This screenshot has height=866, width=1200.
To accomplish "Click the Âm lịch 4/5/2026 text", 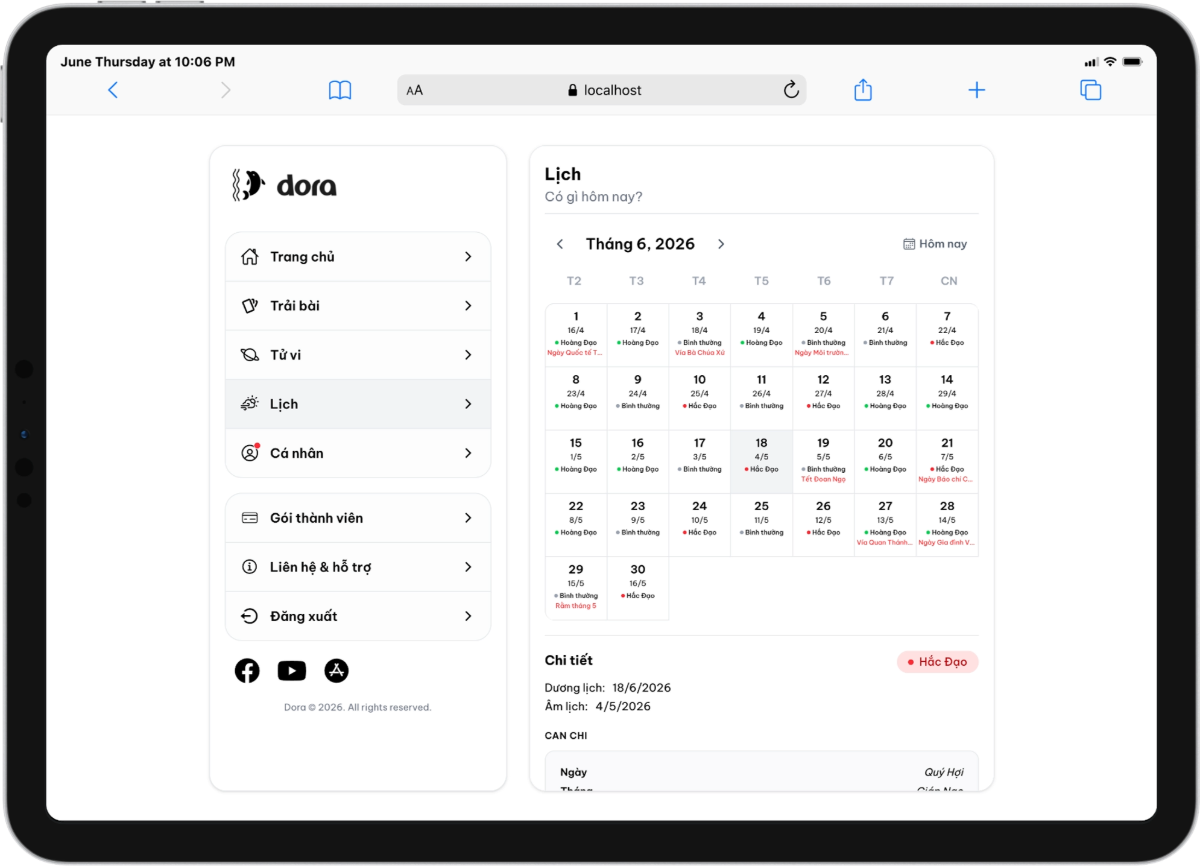I will [x=598, y=706].
